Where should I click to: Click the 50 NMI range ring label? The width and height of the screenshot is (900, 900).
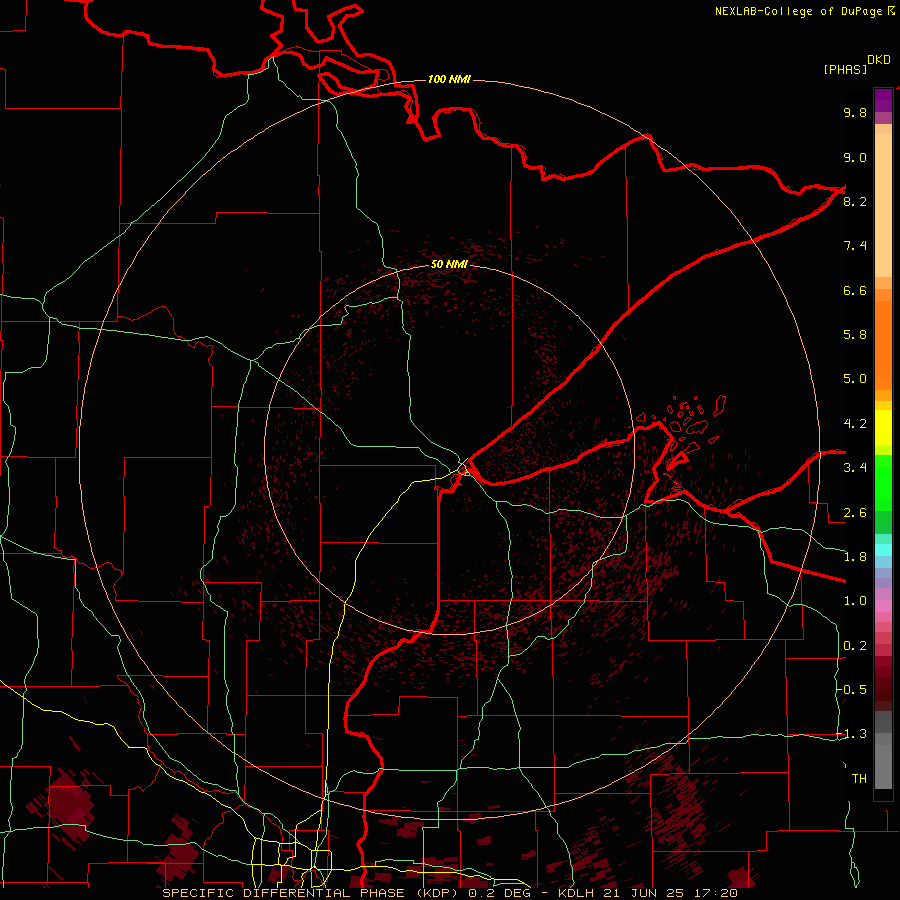click(x=449, y=264)
